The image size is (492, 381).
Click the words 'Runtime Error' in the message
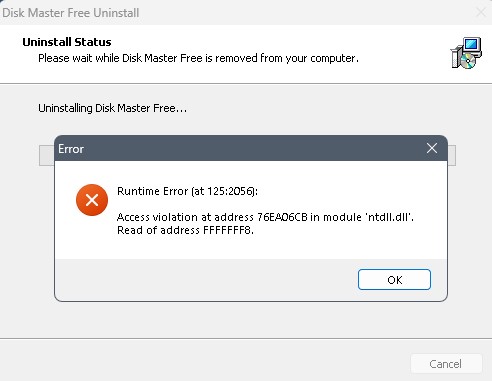pyautogui.click(x=153, y=191)
